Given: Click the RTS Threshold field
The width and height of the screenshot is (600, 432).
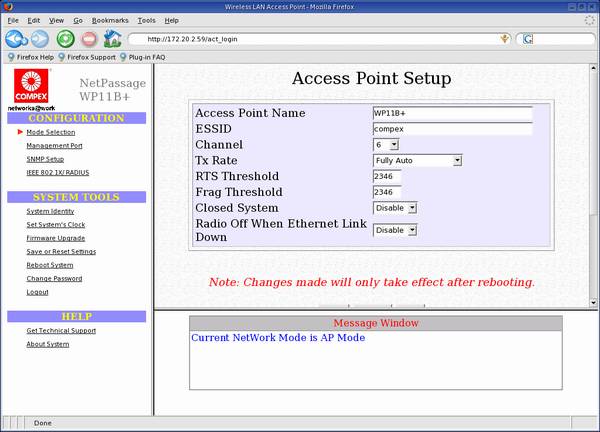Looking at the screenshot, I should pos(387,176).
